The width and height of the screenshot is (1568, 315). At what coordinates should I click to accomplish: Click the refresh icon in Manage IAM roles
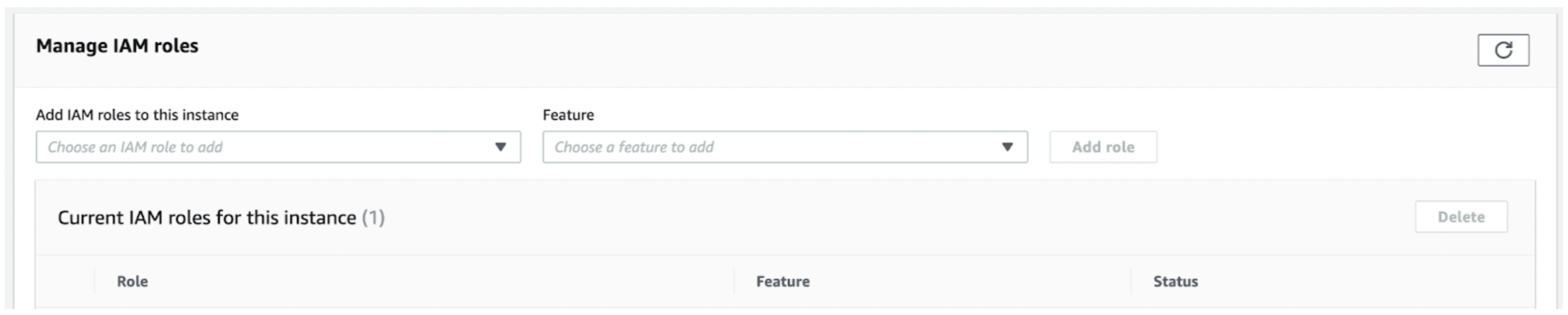click(1503, 50)
